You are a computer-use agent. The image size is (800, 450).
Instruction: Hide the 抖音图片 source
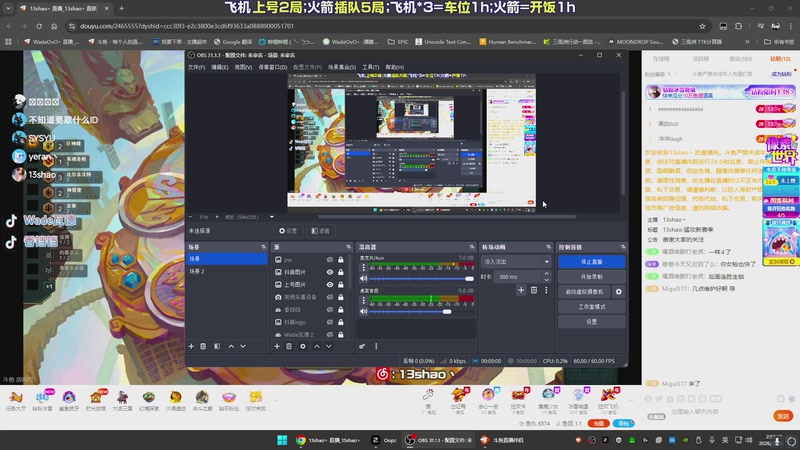pyautogui.click(x=330, y=272)
